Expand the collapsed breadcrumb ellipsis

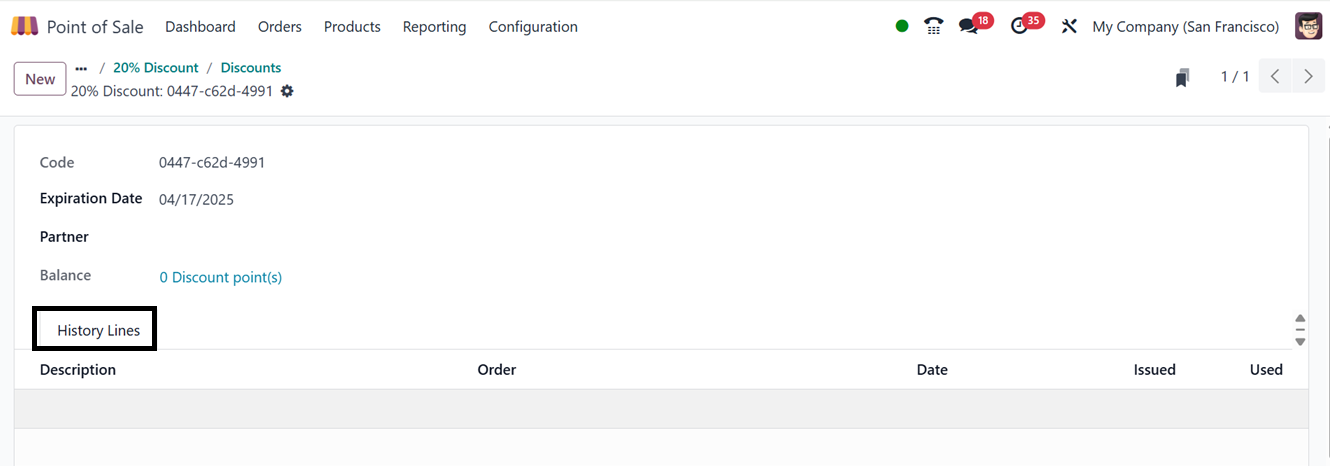click(x=81, y=68)
